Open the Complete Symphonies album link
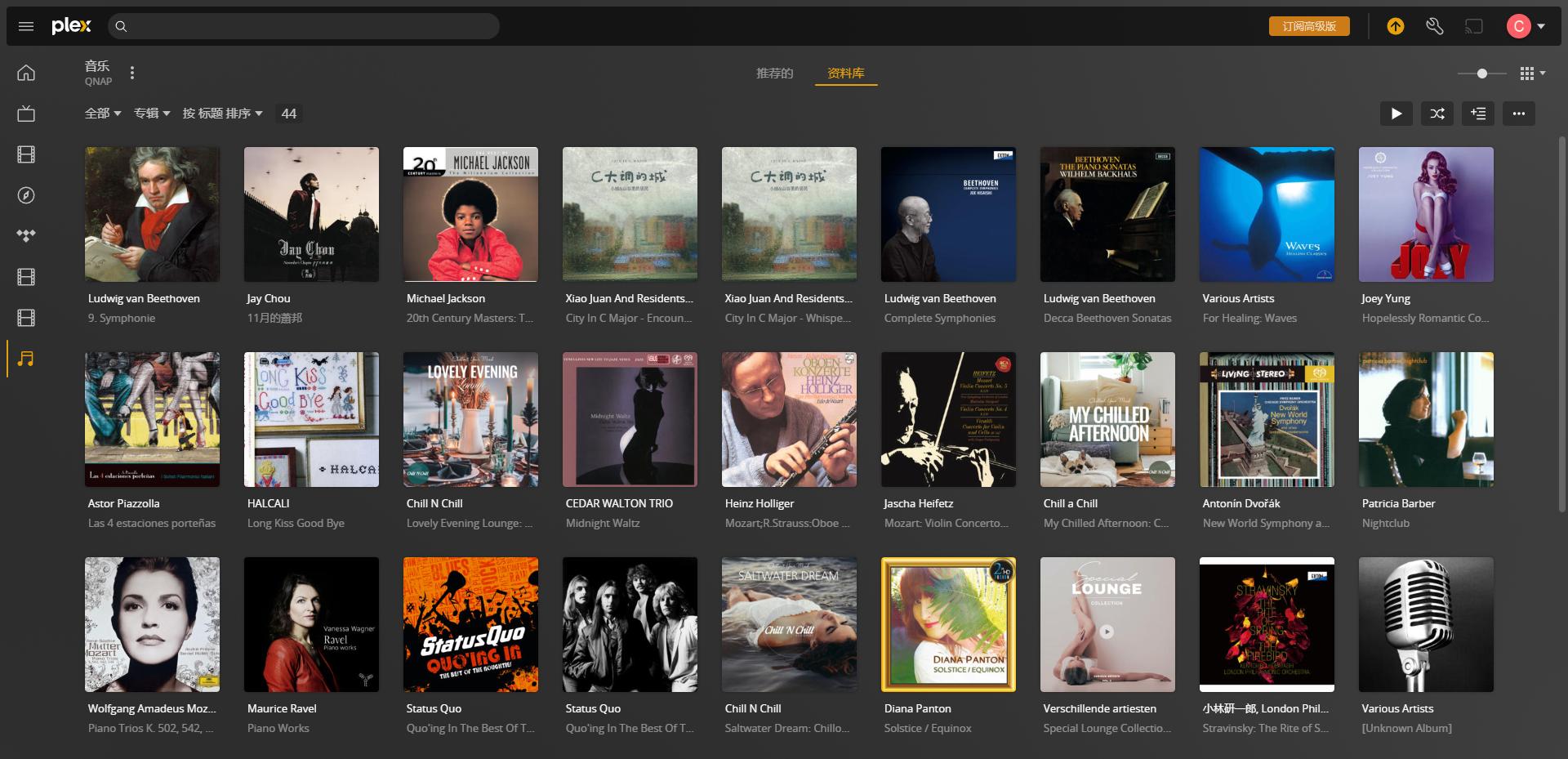The height and width of the screenshot is (759, 1568). click(940, 319)
